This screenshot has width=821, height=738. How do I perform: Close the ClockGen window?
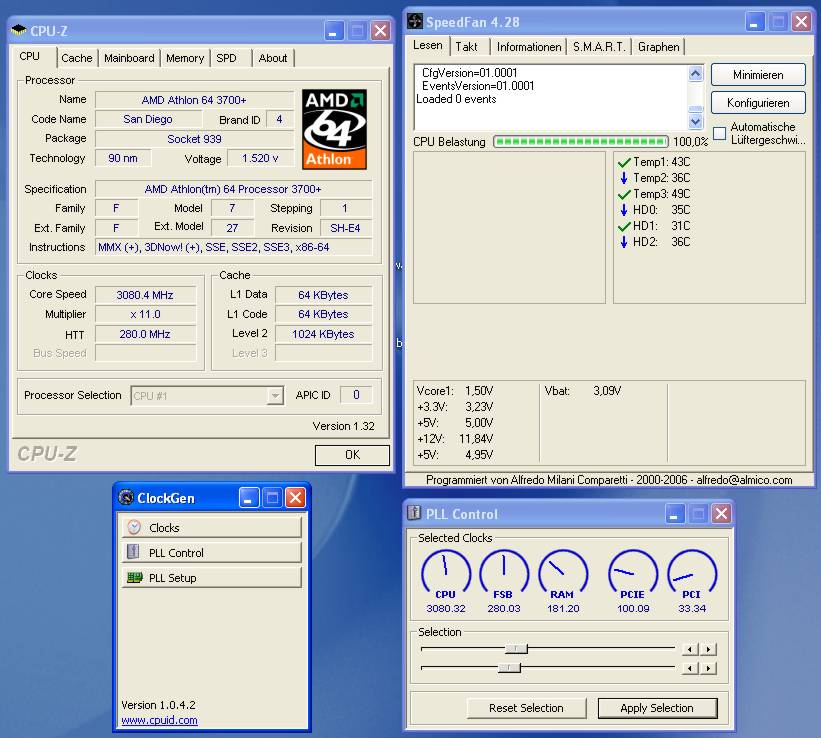click(x=295, y=498)
